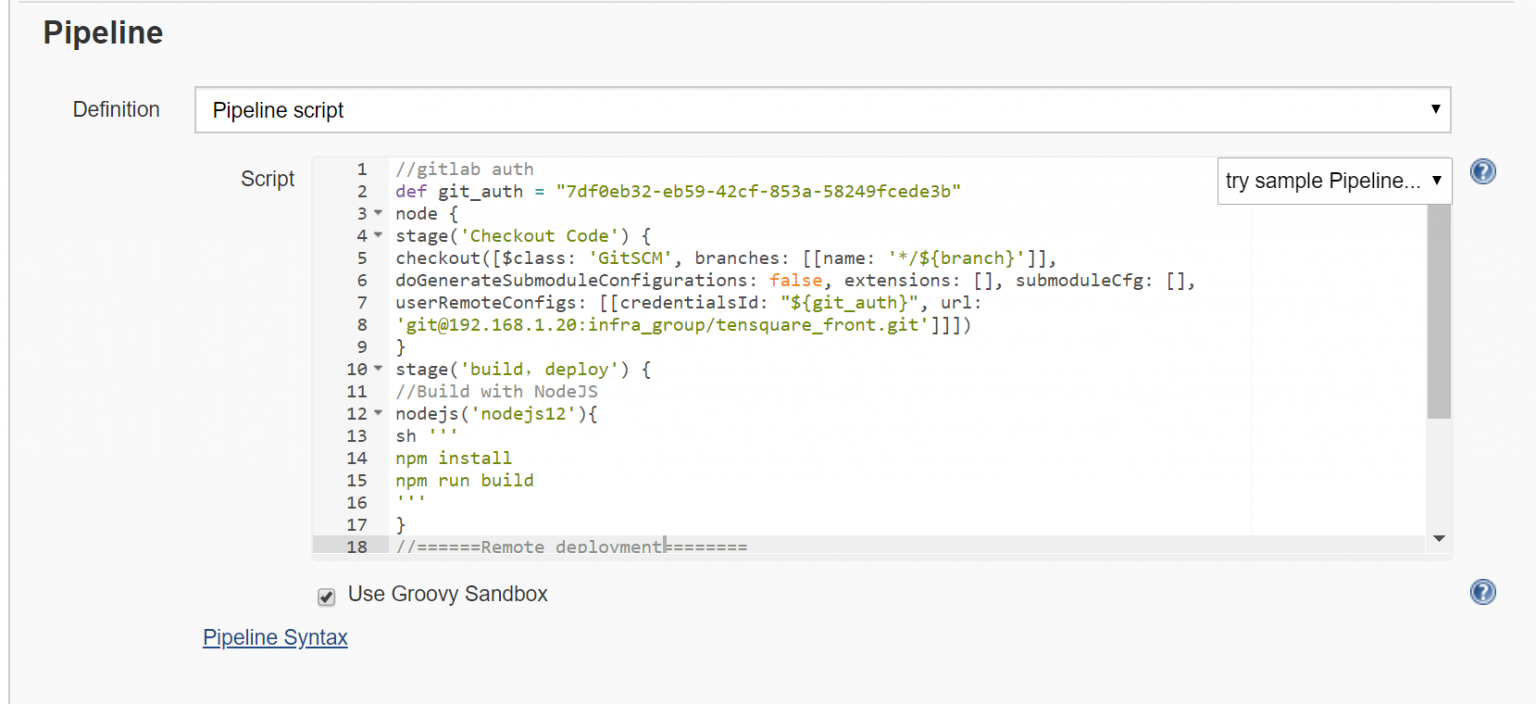Click line number 5 beside the checkout call

[x=361, y=258]
